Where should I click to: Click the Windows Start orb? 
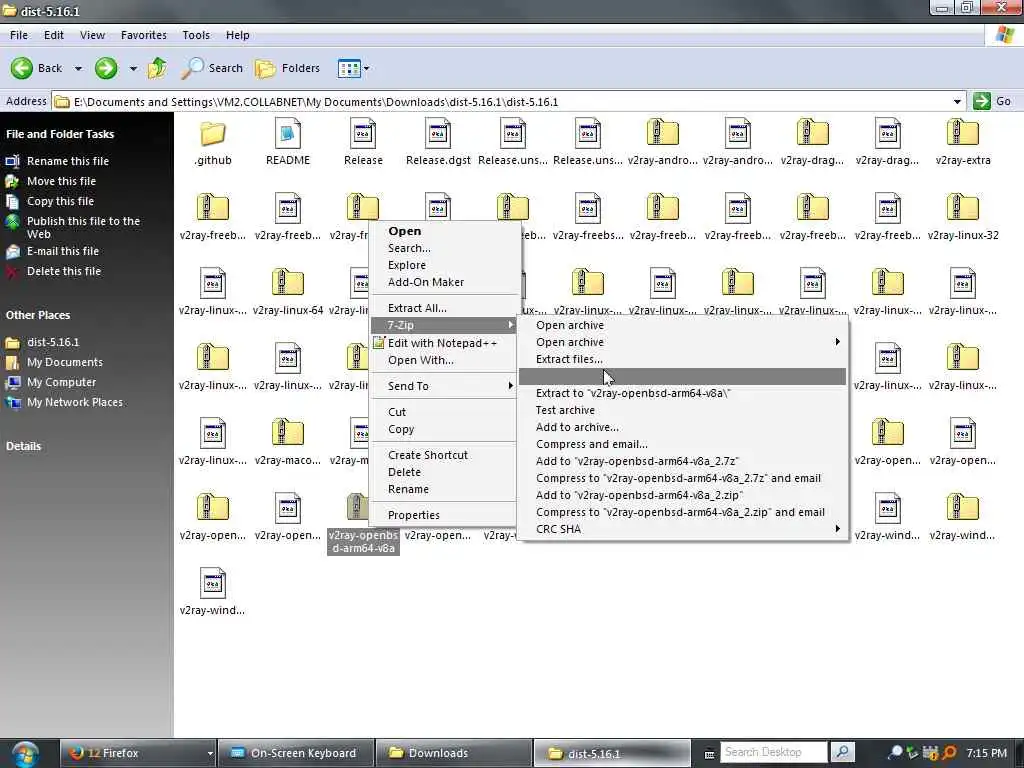click(x=25, y=753)
